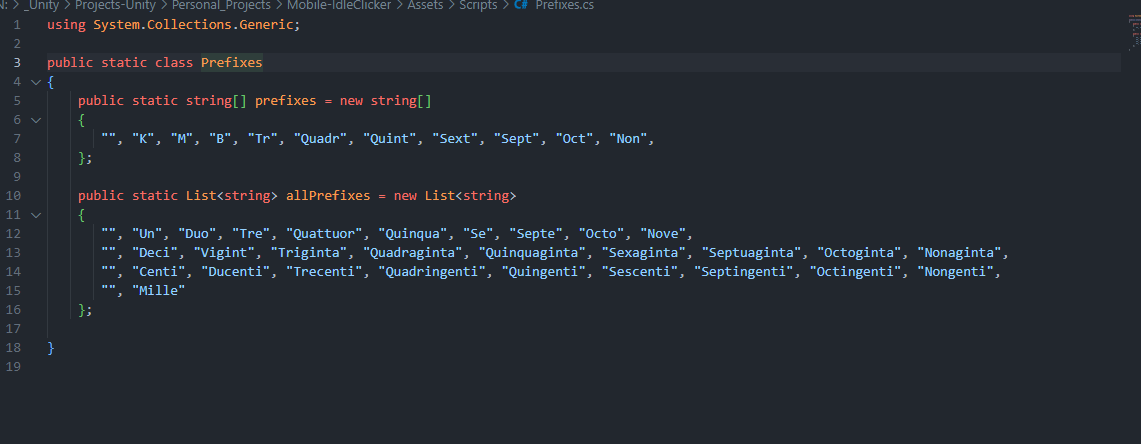Open the Mobile-IdleClicker breadcrumb
1141x444 pixels.
pos(339,6)
